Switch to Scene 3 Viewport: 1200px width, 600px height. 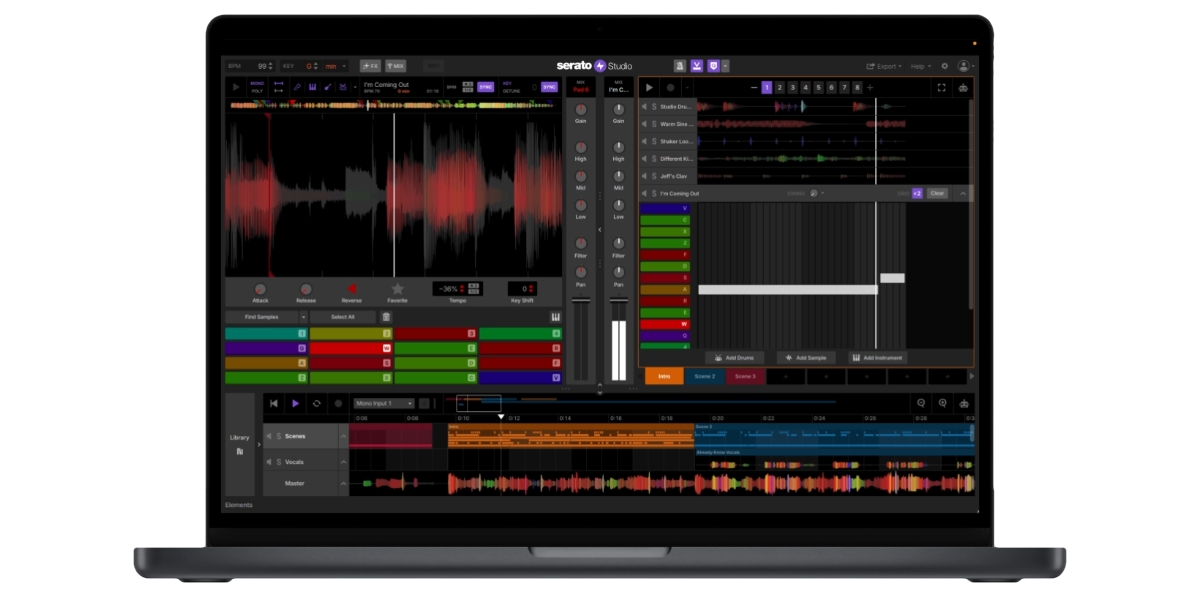click(x=745, y=376)
